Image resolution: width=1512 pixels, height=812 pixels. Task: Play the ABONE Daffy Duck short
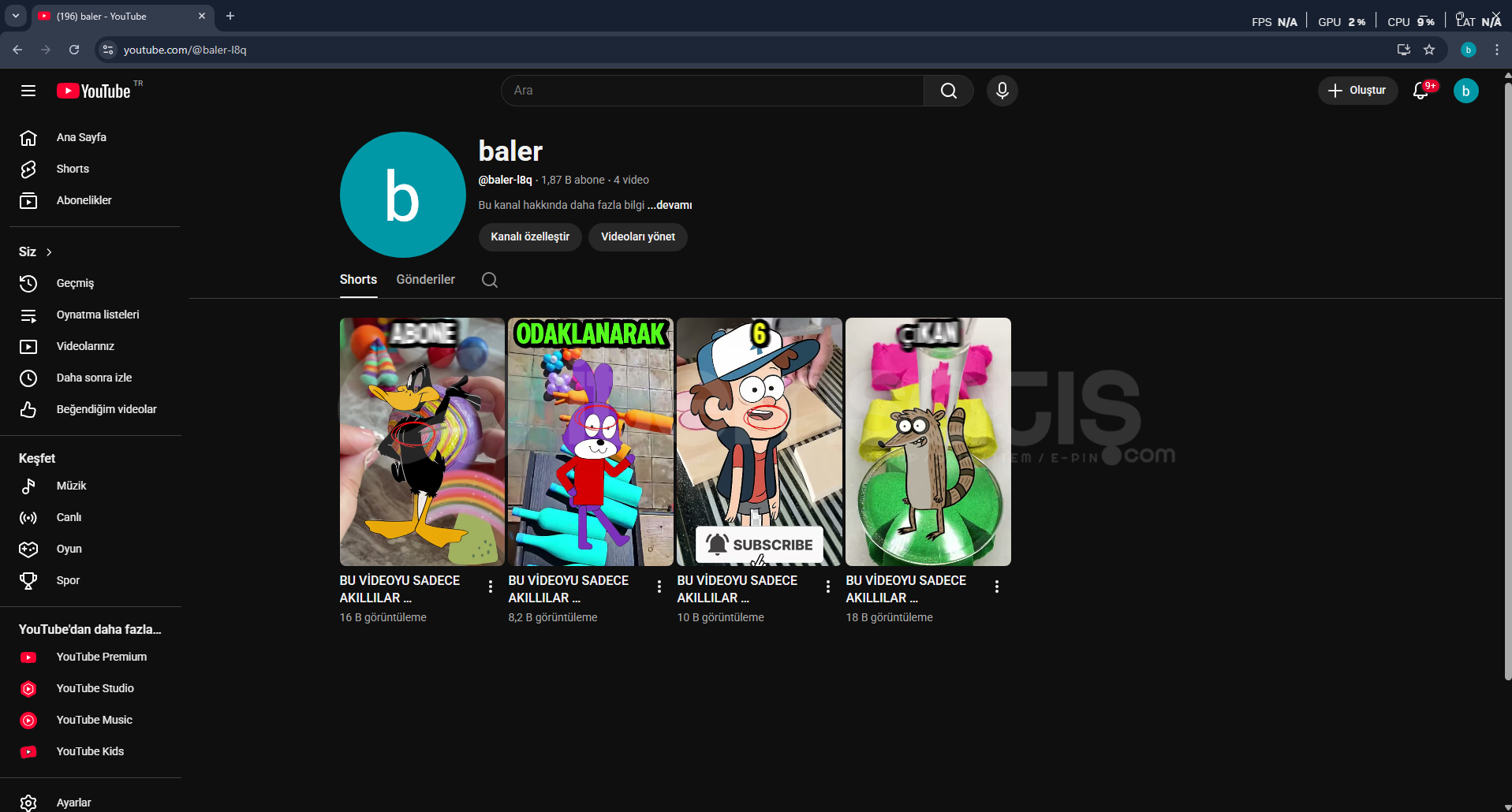(x=422, y=441)
